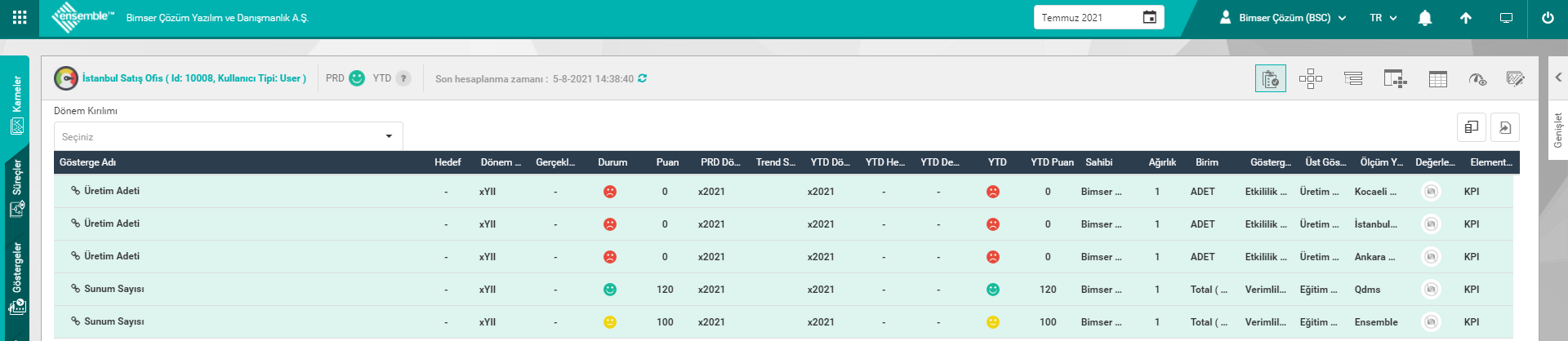Click the İstanbul Satış Ofis link
This screenshot has width=1568, height=341.
[194, 78]
